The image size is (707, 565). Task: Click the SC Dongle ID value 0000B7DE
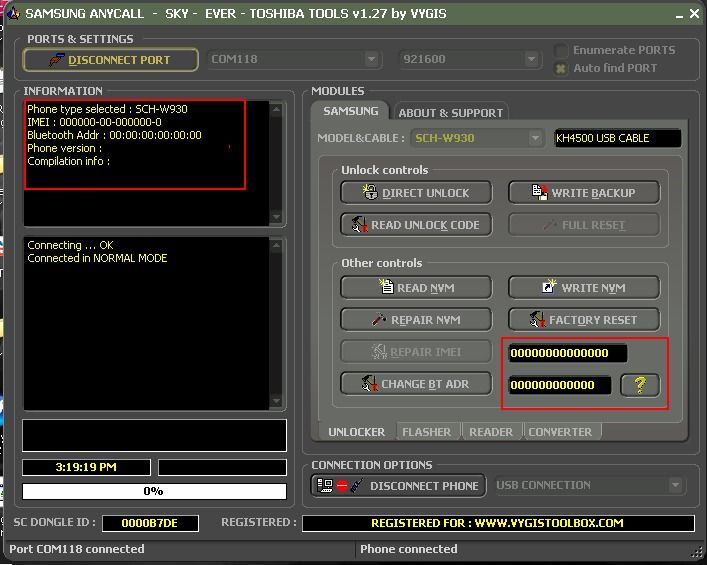(x=150, y=523)
